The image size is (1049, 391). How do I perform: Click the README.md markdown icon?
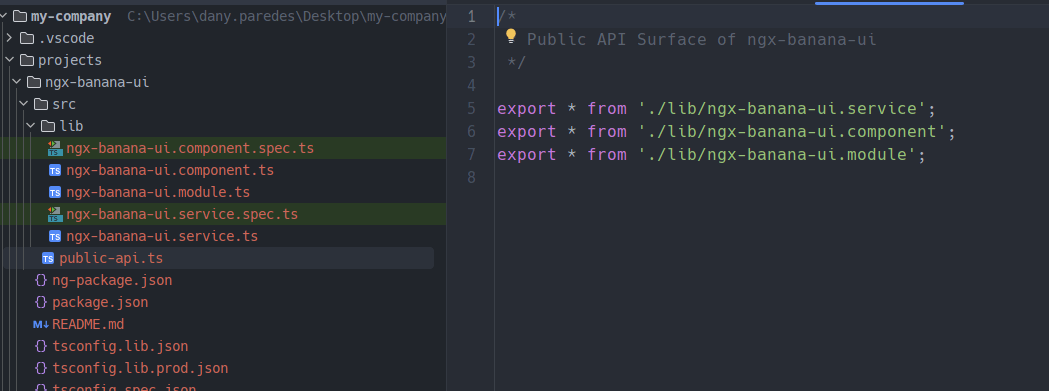coord(41,325)
